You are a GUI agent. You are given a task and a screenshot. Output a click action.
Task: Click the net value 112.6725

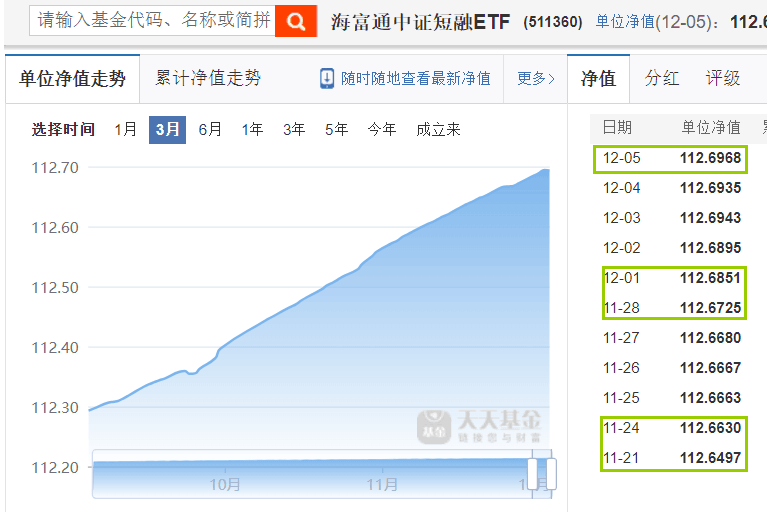[x=711, y=308]
